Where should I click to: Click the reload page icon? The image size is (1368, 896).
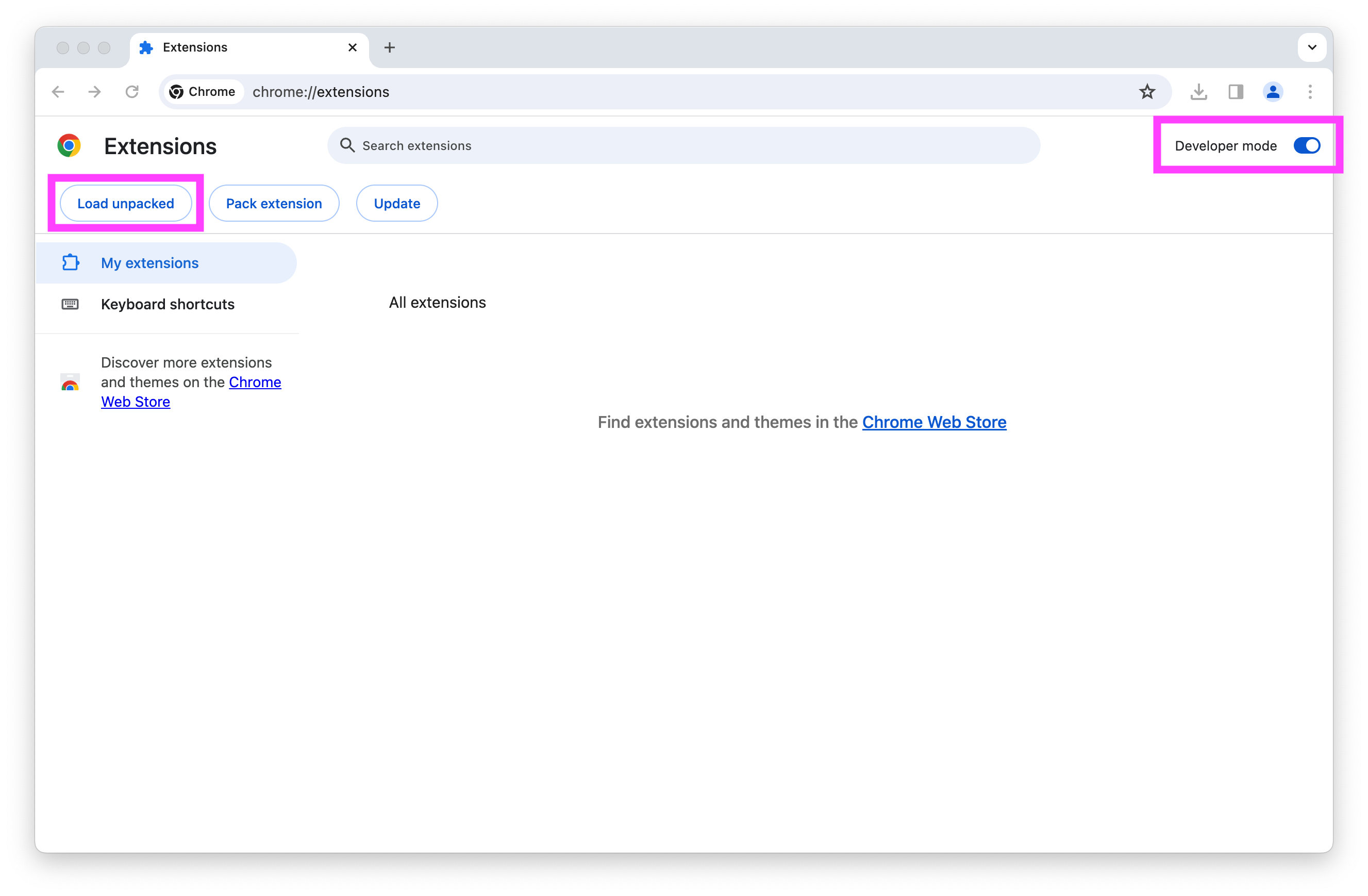coord(132,92)
